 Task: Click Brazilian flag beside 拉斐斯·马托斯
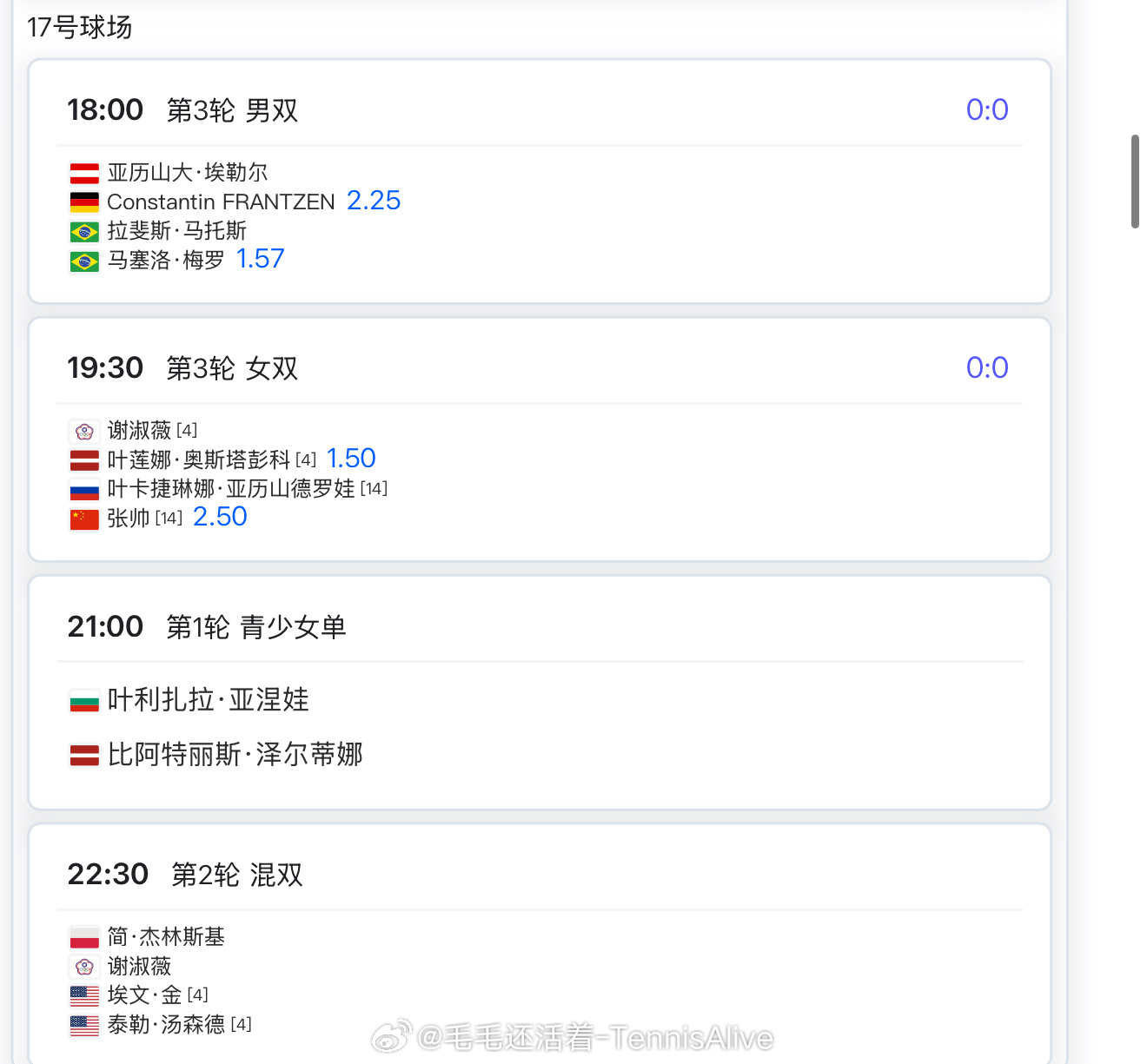[x=84, y=232]
